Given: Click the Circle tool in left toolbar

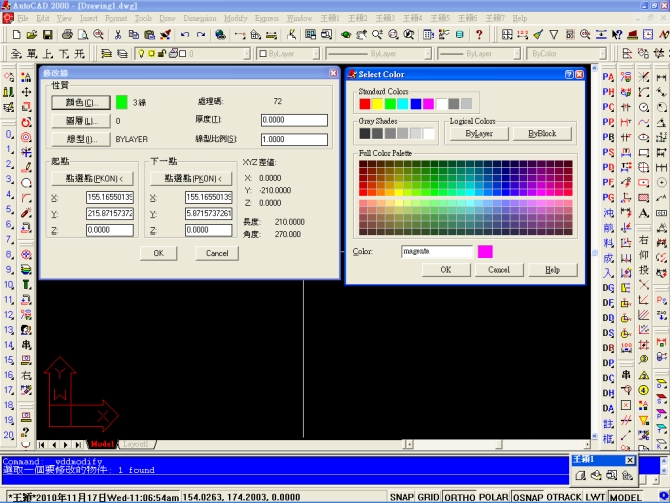Looking at the screenshot, I should point(26,182).
